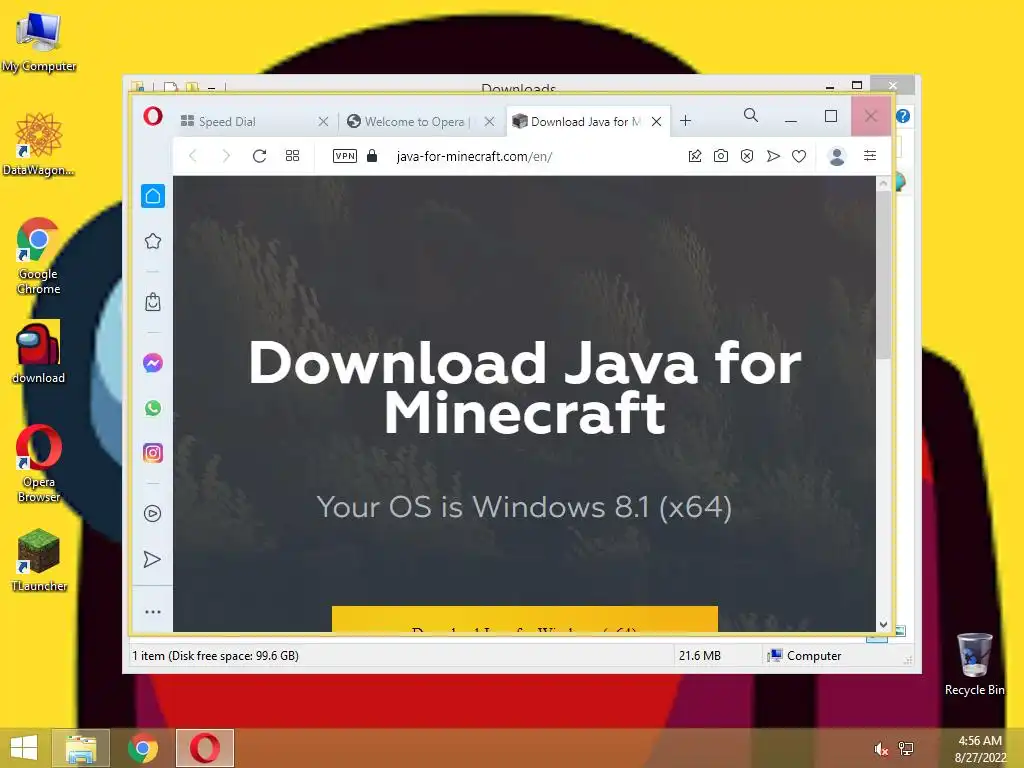Open sidebar Player icon

(152, 514)
